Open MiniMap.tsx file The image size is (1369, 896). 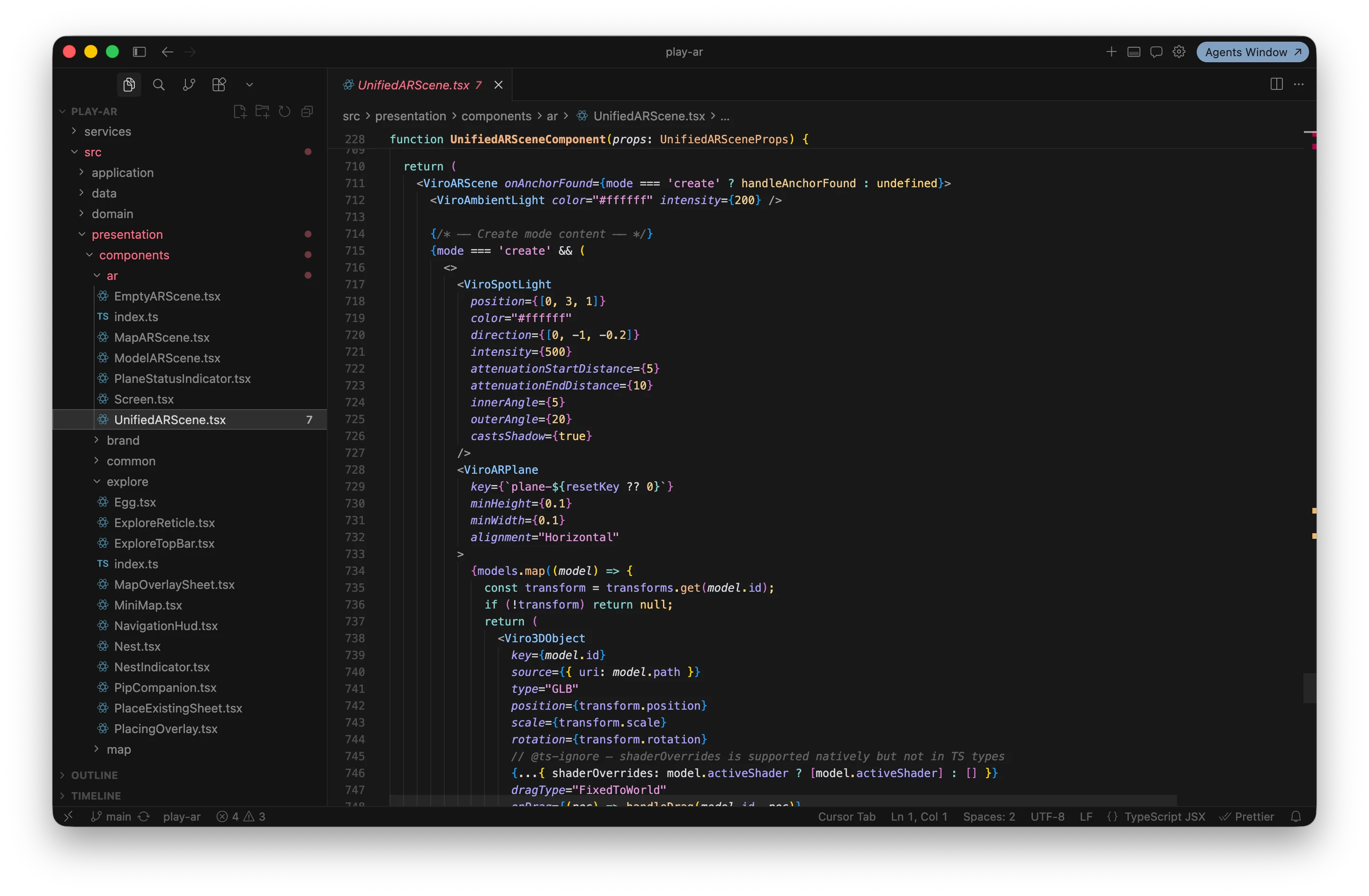(190, 605)
